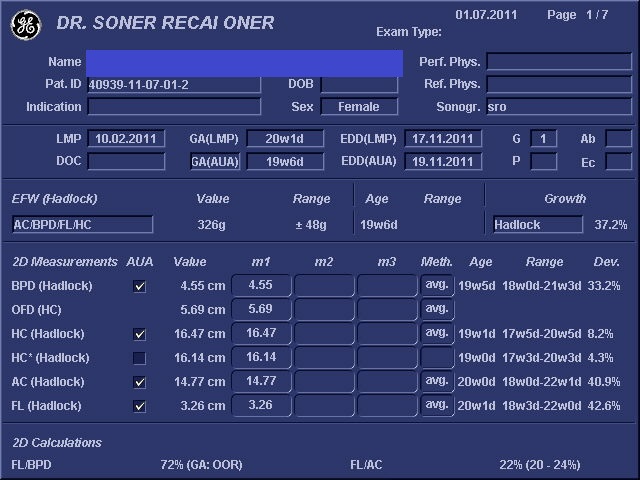640x480 pixels.
Task: Toggle the BPD (Hadlock) AUA checkbox
Action: 140,286
